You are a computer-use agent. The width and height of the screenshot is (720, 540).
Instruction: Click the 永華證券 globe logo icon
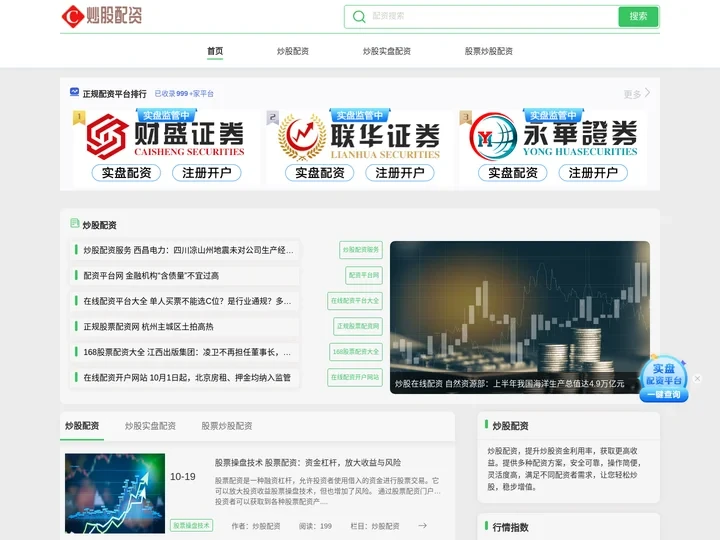pos(494,137)
